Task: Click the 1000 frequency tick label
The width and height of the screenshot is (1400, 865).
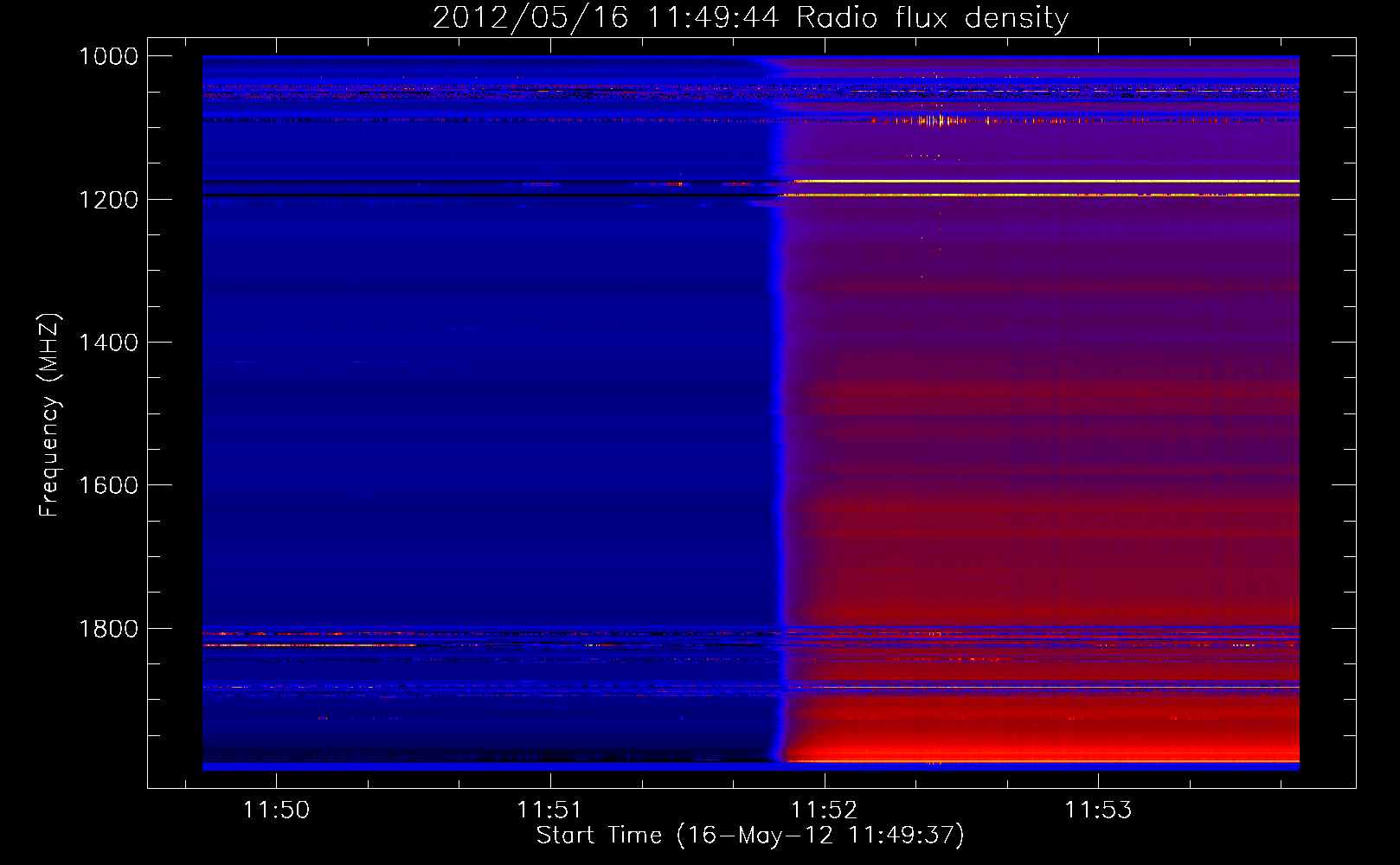Action: 108,56
